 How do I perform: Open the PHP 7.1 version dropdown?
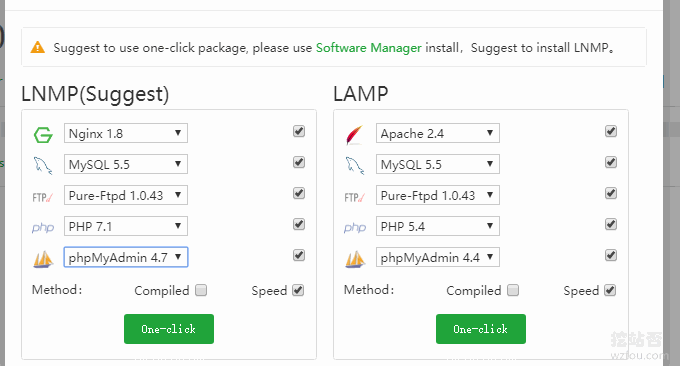(126, 226)
